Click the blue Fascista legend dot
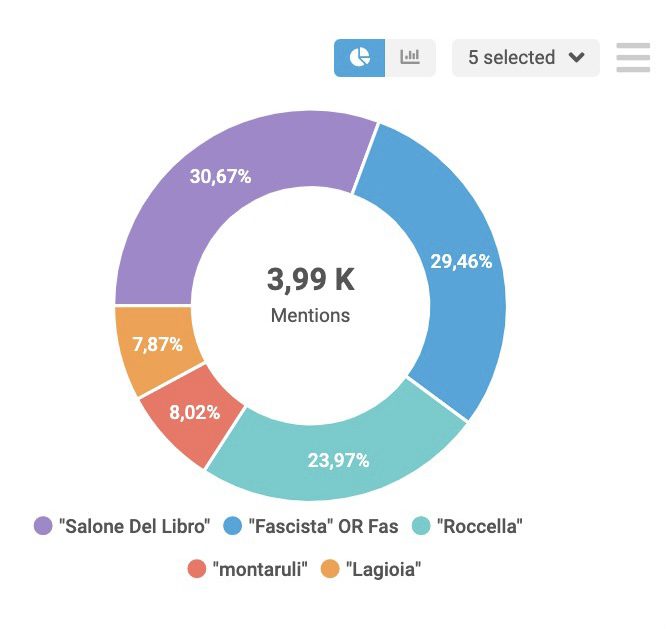This screenshot has width=669, height=629. [x=232, y=526]
